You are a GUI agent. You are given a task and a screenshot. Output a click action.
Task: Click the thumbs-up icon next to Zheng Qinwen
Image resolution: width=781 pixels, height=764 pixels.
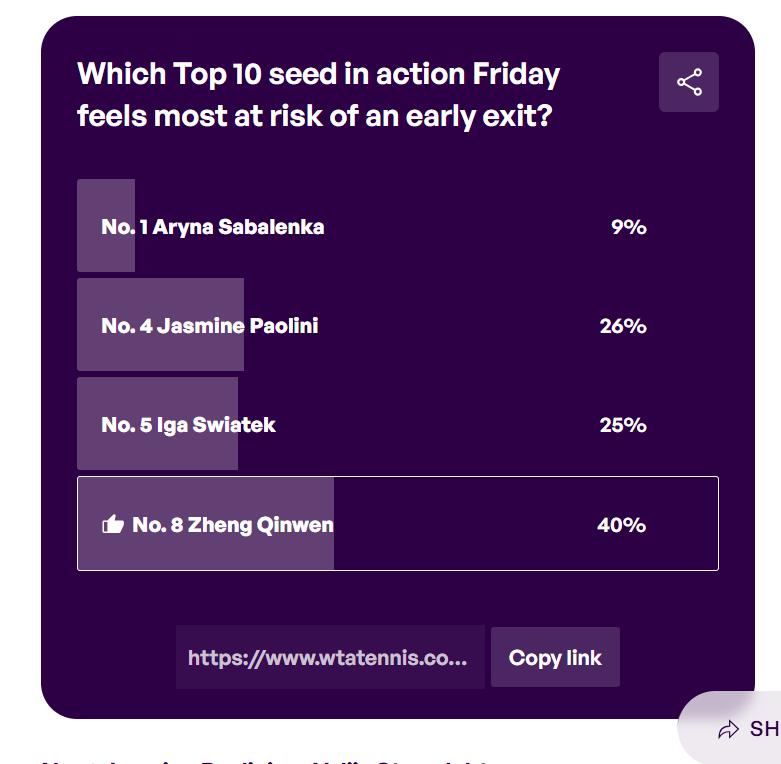click(x=113, y=524)
